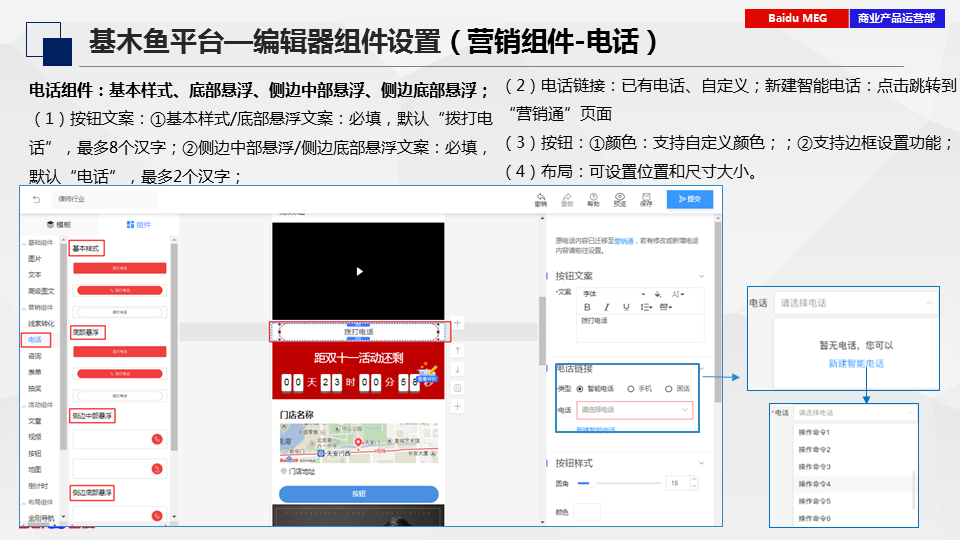Screen dimensions: 960x540
Task: Increase the 圆角 value stepper
Action: click(x=694, y=480)
